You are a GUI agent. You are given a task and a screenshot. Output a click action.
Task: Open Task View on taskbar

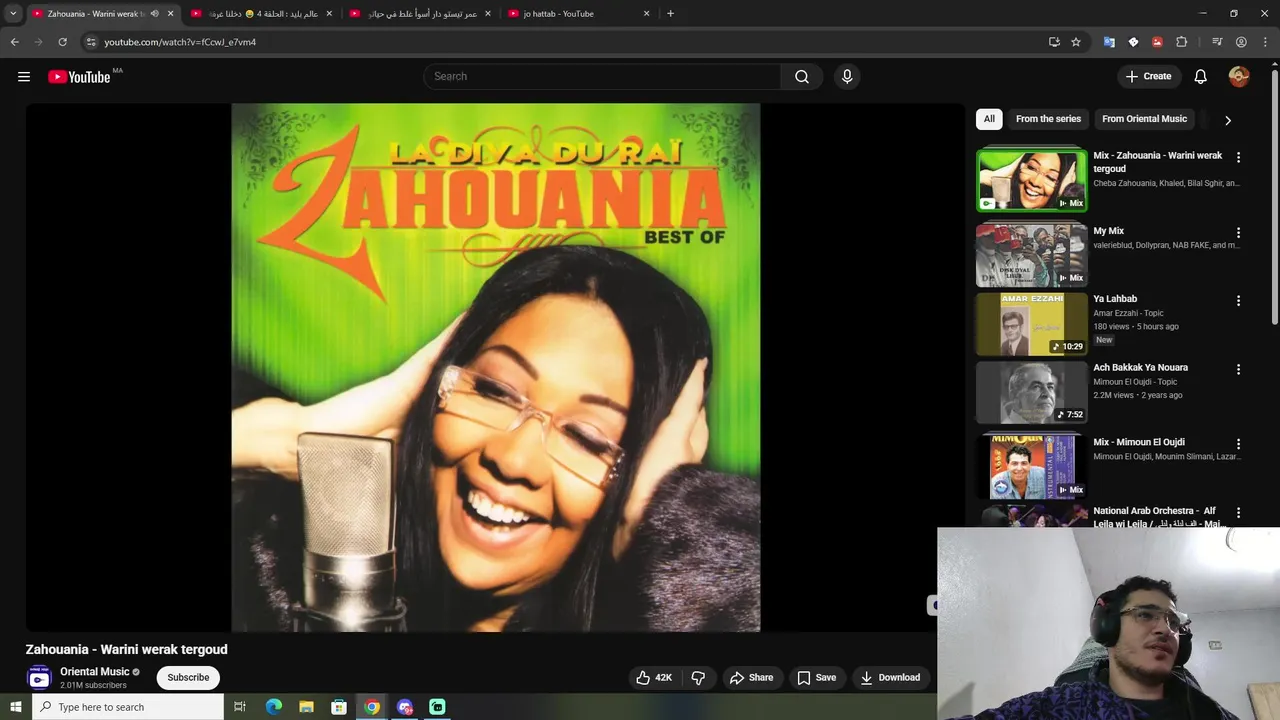(240, 707)
